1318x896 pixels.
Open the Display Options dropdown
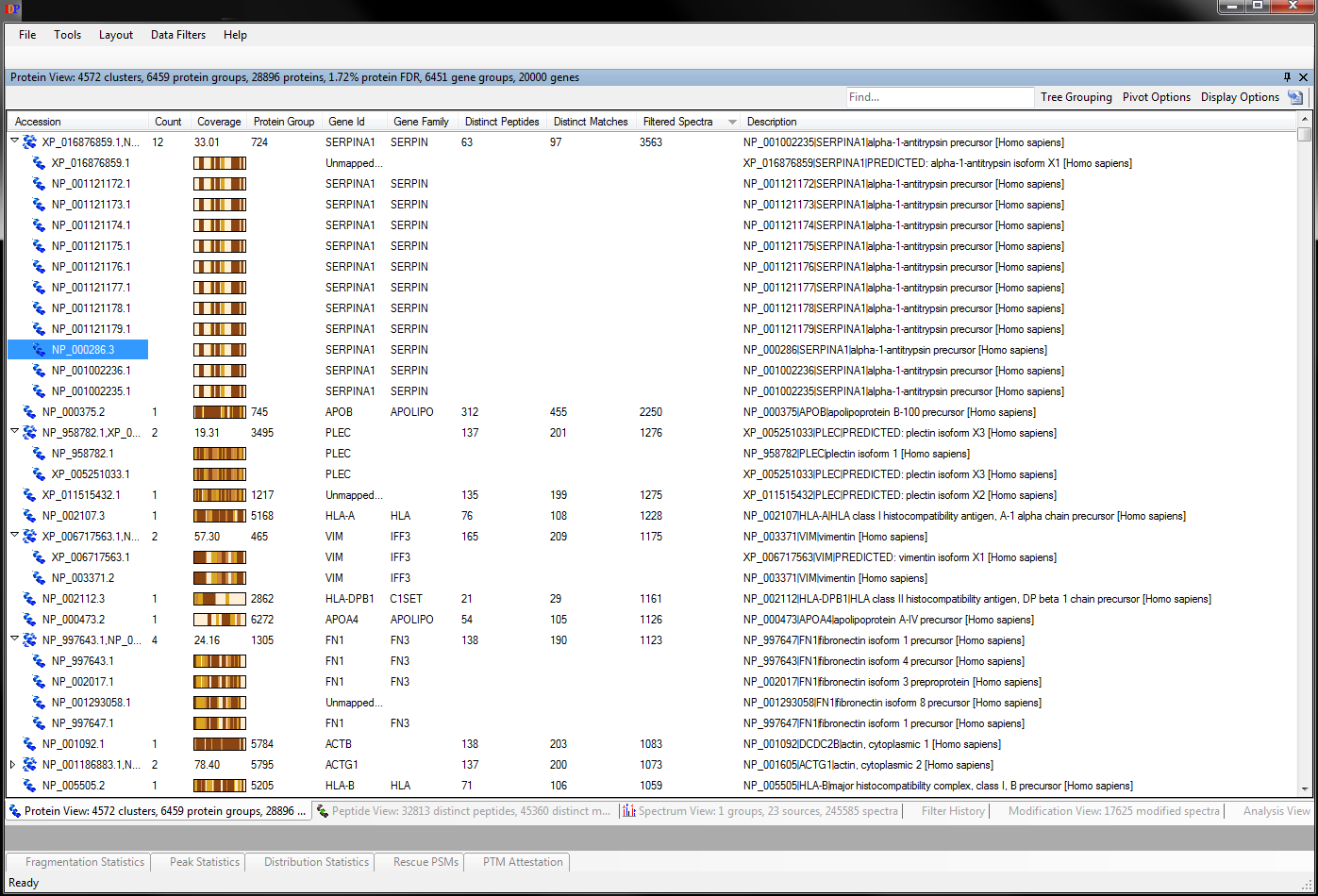(1240, 97)
